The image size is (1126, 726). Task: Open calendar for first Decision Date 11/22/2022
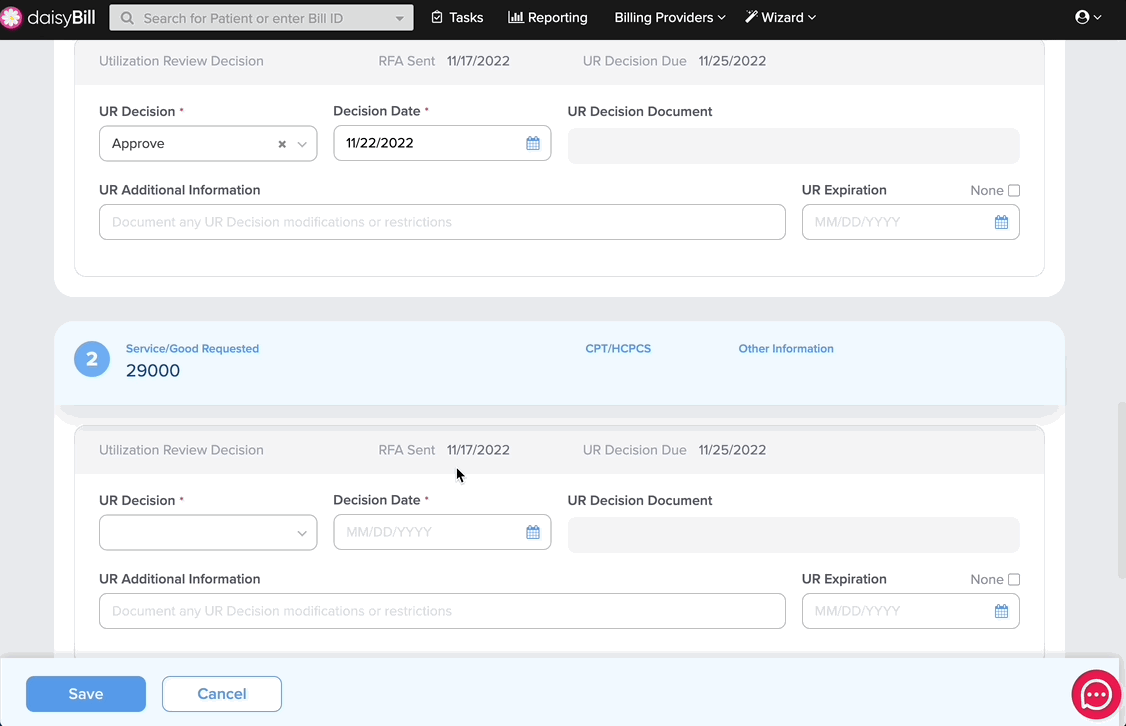coord(532,143)
